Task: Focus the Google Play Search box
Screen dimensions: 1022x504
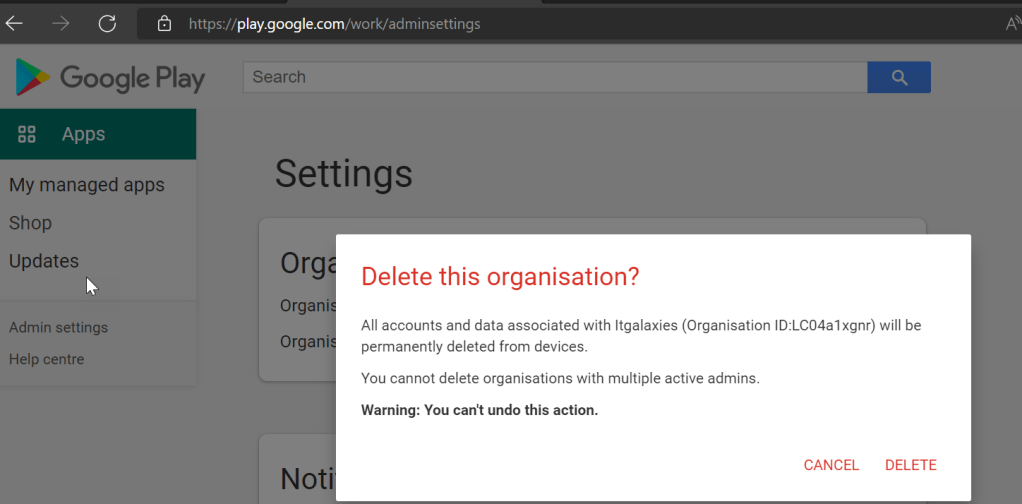Action: tap(554, 77)
